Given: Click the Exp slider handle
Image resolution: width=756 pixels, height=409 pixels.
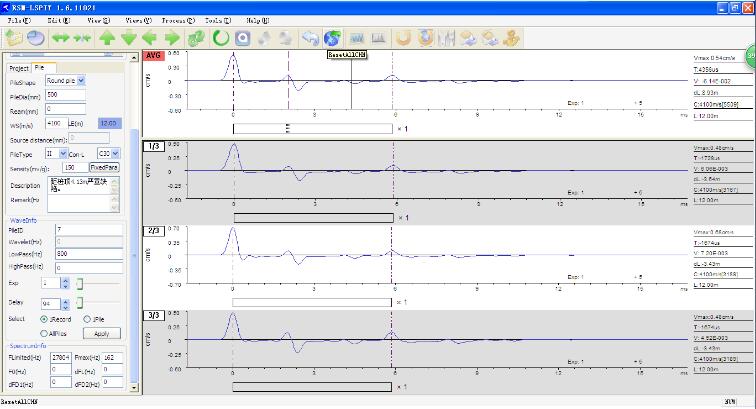Looking at the screenshot, I should (x=80, y=284).
